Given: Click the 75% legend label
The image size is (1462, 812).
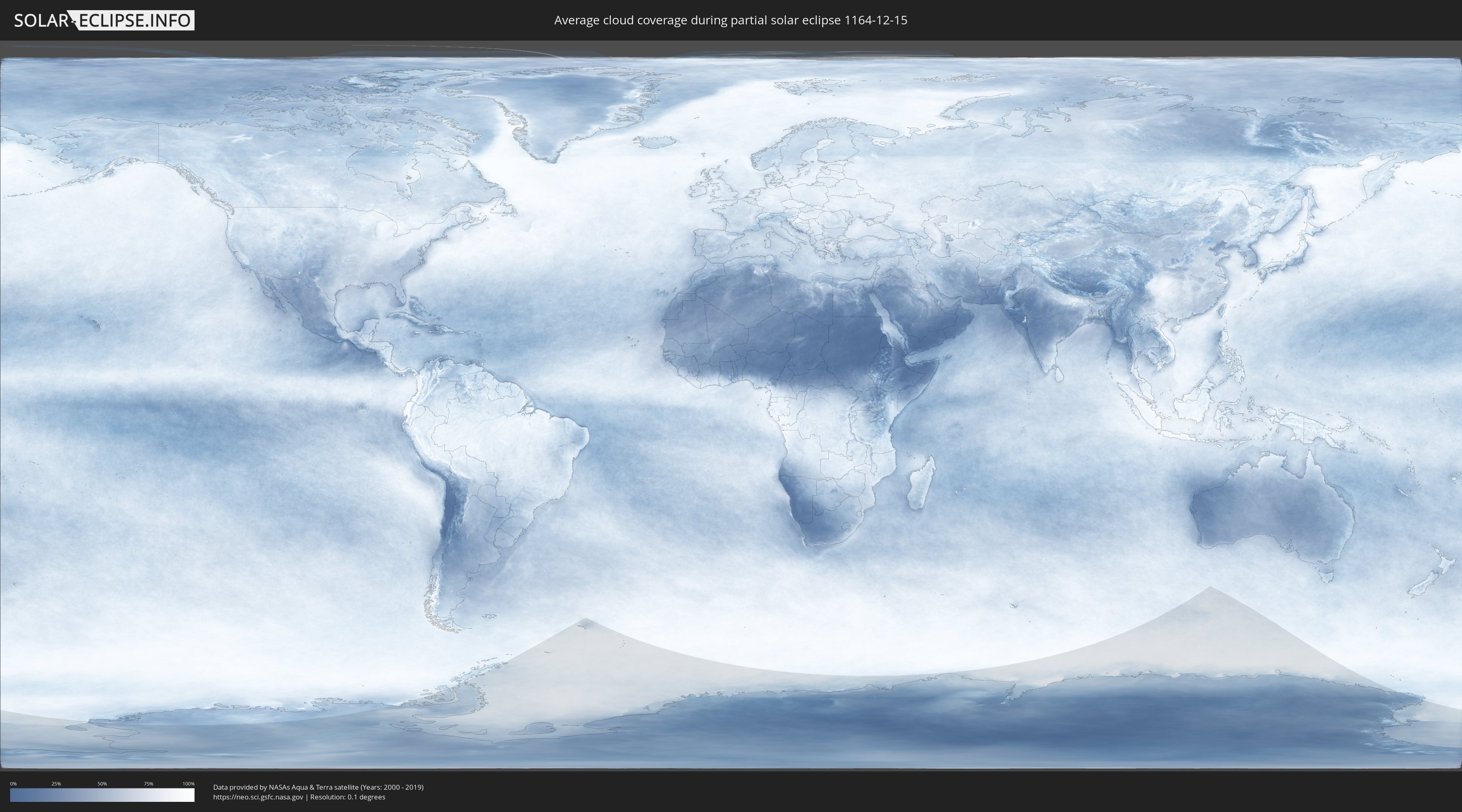Looking at the screenshot, I should (x=148, y=784).
